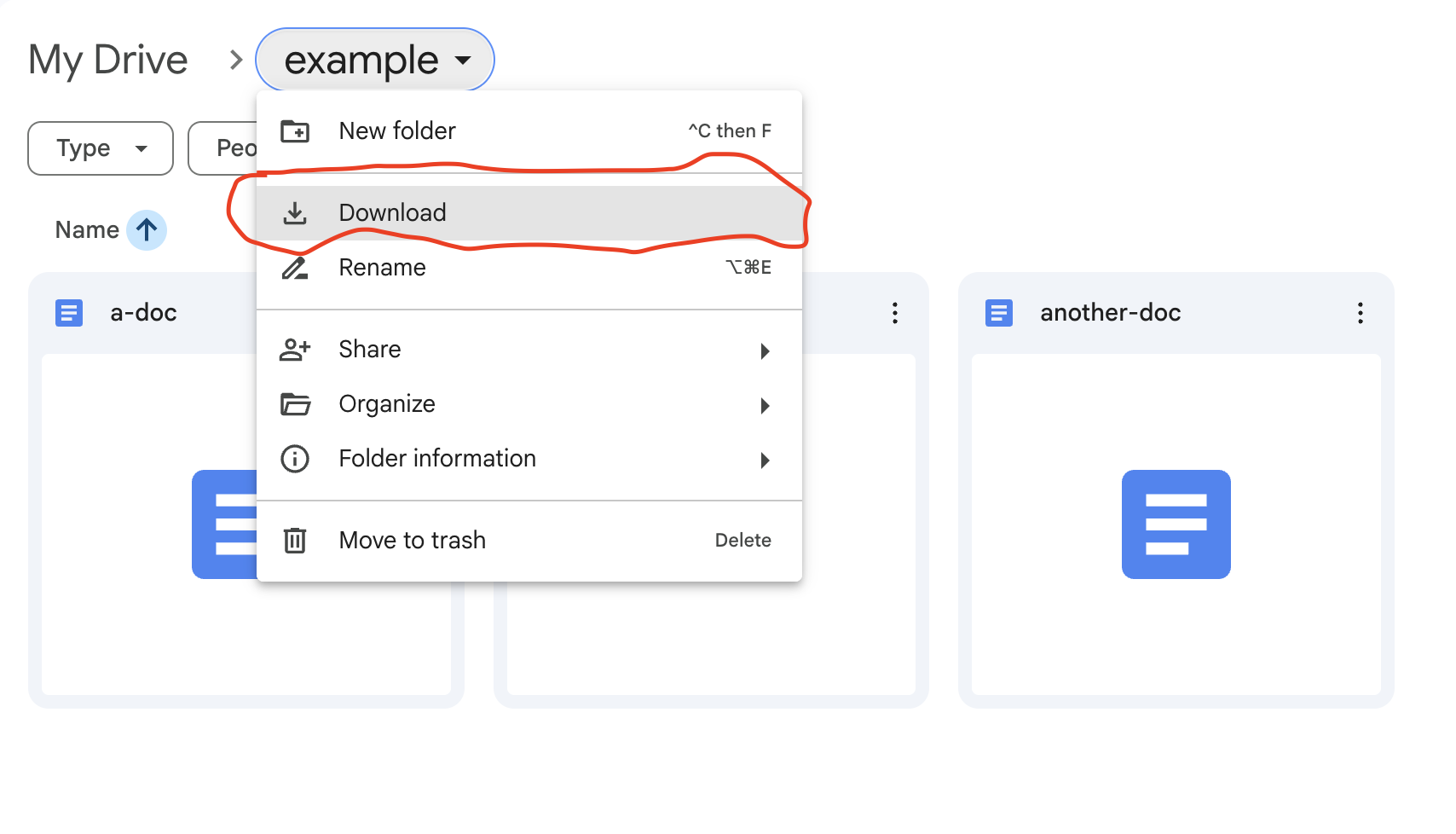The height and width of the screenshot is (834, 1456).
Task: Click the a-doc file name
Action: click(x=142, y=312)
